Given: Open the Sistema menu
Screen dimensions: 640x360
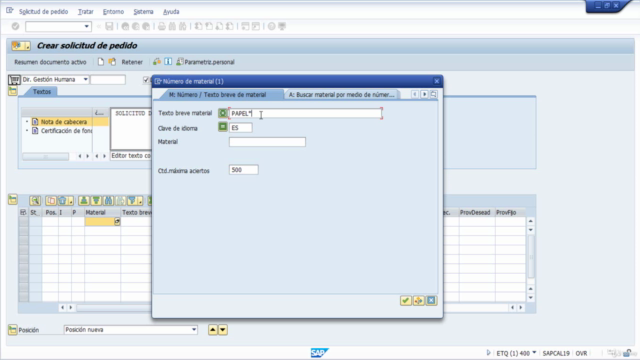Looking at the screenshot, I should click(143, 11).
